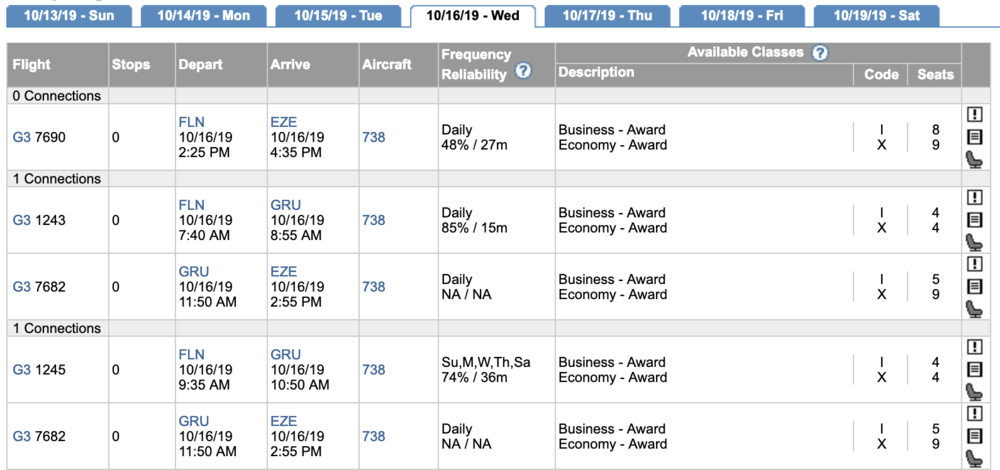Open flight details icon for G3 1243
Image resolution: width=1000 pixels, height=470 pixels.
click(976, 220)
